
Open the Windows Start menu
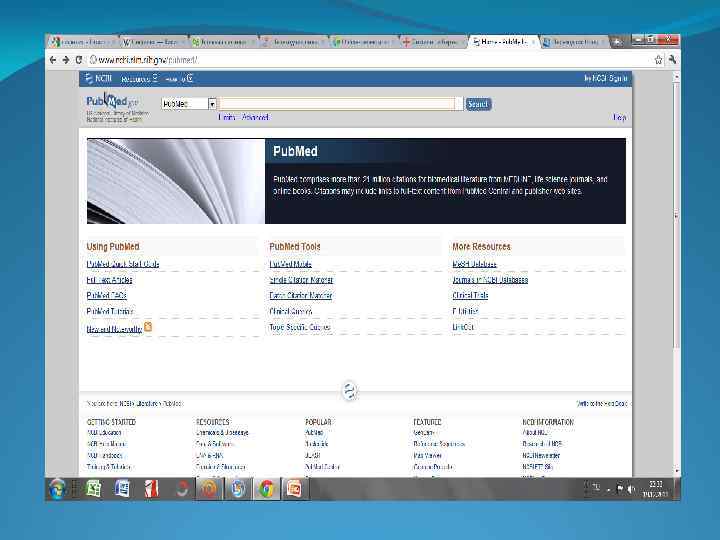pyautogui.click(x=57, y=489)
